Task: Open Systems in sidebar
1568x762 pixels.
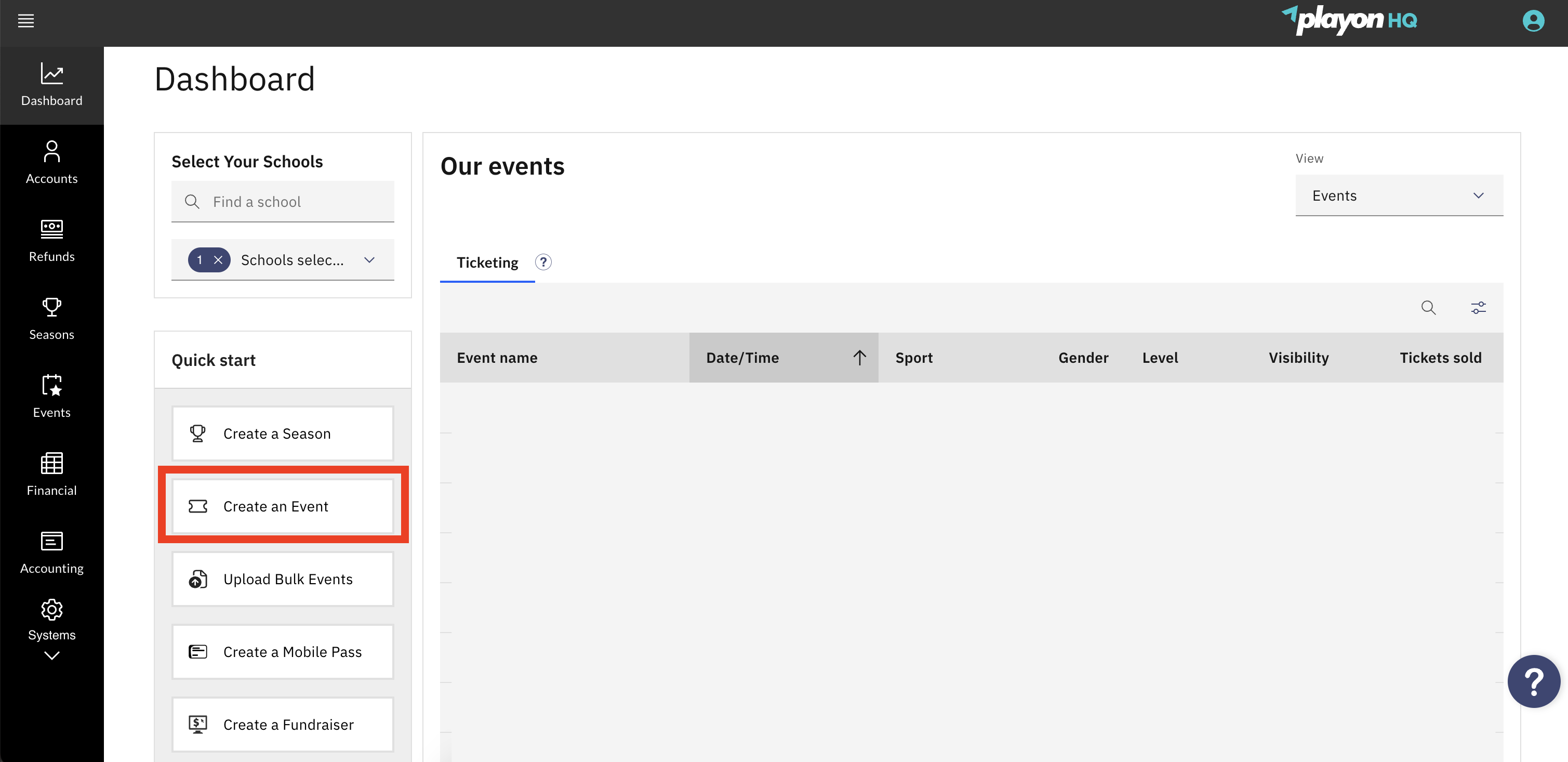Action: [x=52, y=620]
